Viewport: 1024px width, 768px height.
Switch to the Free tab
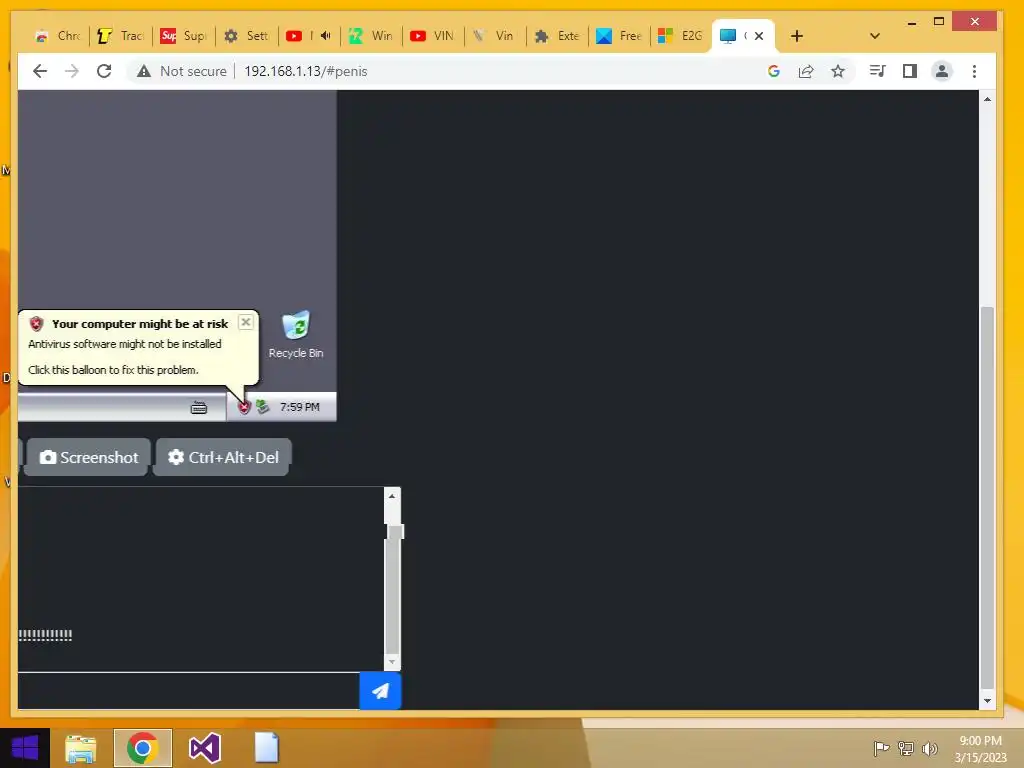pyautogui.click(x=619, y=36)
